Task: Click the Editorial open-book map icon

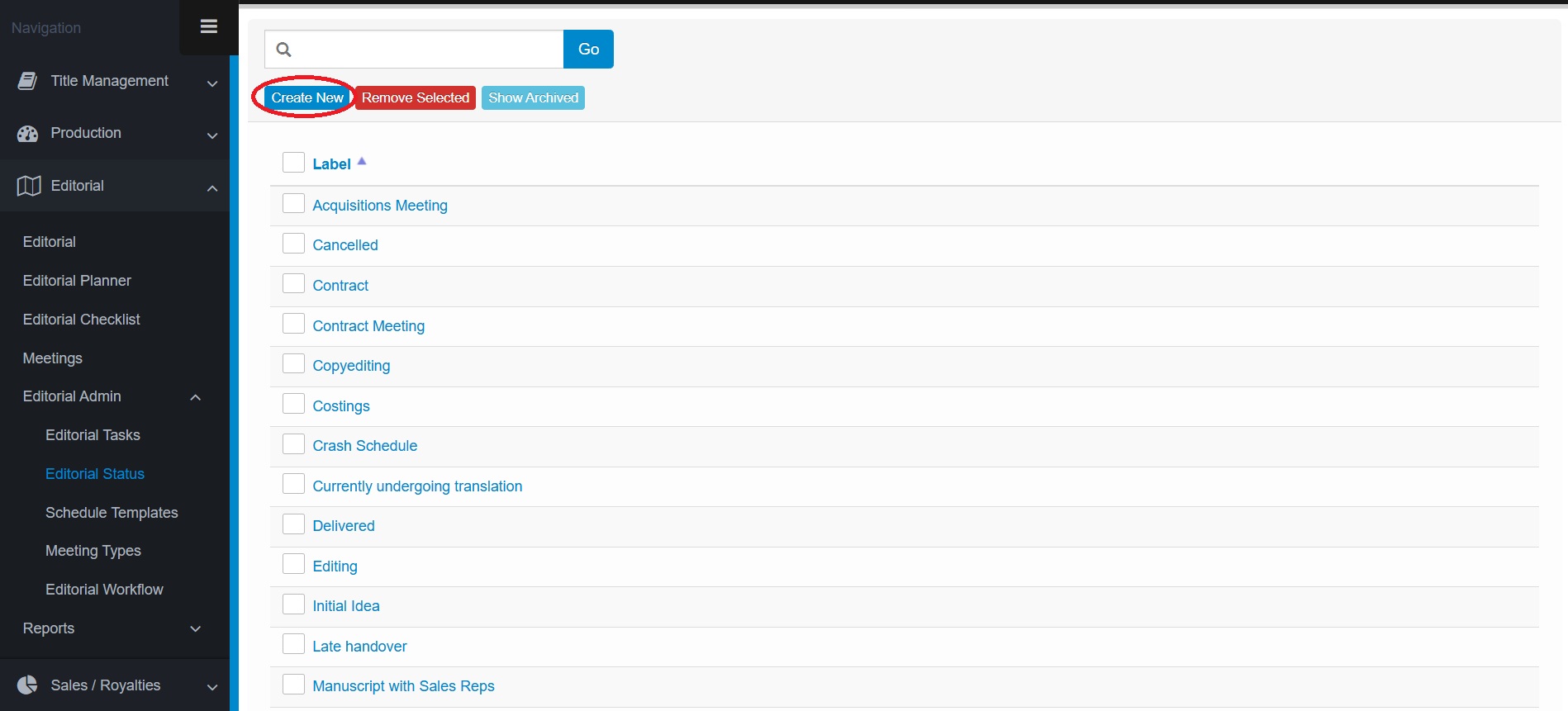Action: [x=29, y=186]
